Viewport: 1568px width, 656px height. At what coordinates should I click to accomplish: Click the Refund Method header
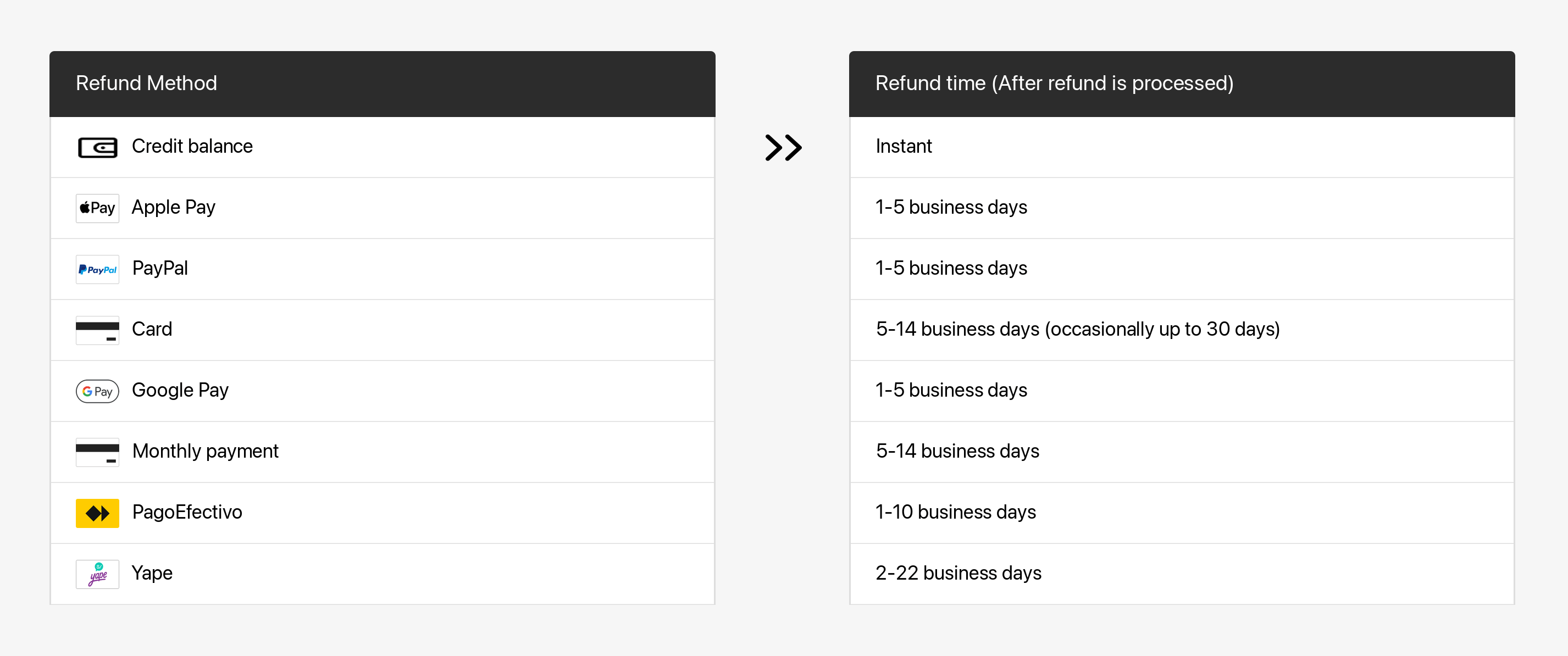(x=146, y=83)
